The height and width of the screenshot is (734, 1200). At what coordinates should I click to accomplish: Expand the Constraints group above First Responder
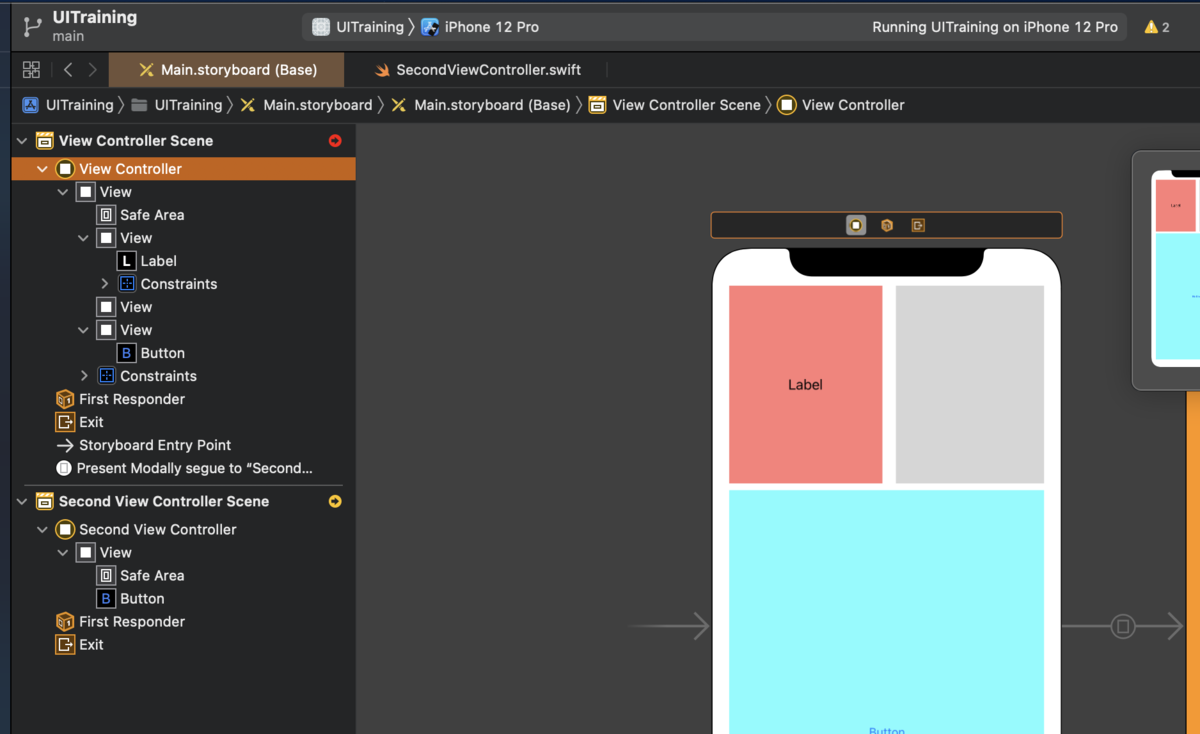(x=83, y=376)
